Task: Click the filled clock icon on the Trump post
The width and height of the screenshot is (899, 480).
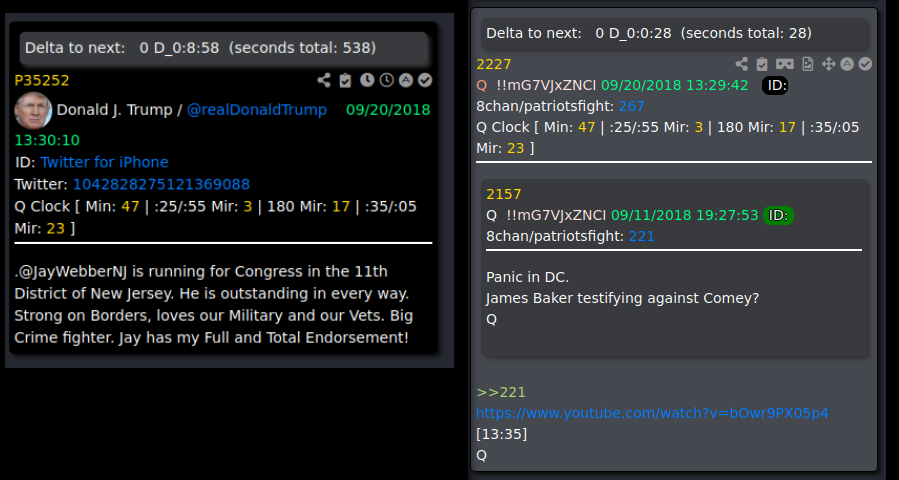Action: (367, 80)
